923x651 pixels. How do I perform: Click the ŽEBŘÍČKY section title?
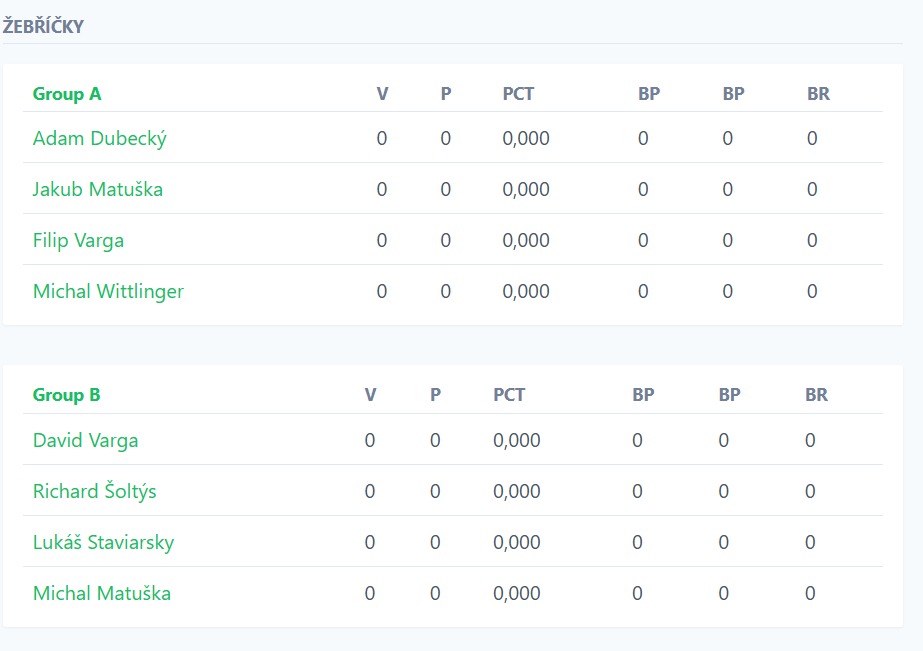point(43,27)
